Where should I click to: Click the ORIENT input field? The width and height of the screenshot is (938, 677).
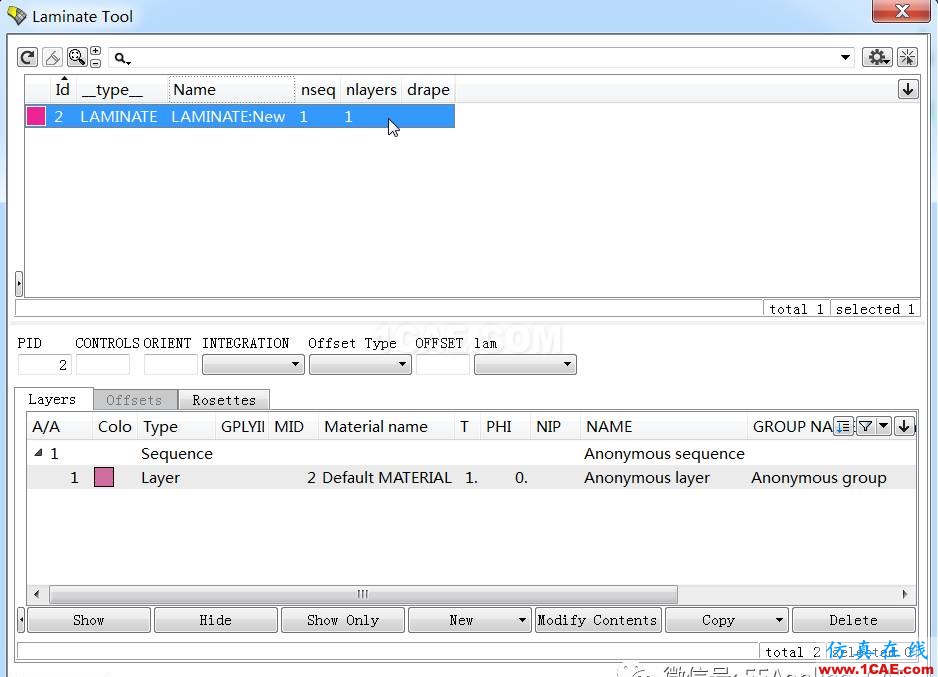pos(170,365)
